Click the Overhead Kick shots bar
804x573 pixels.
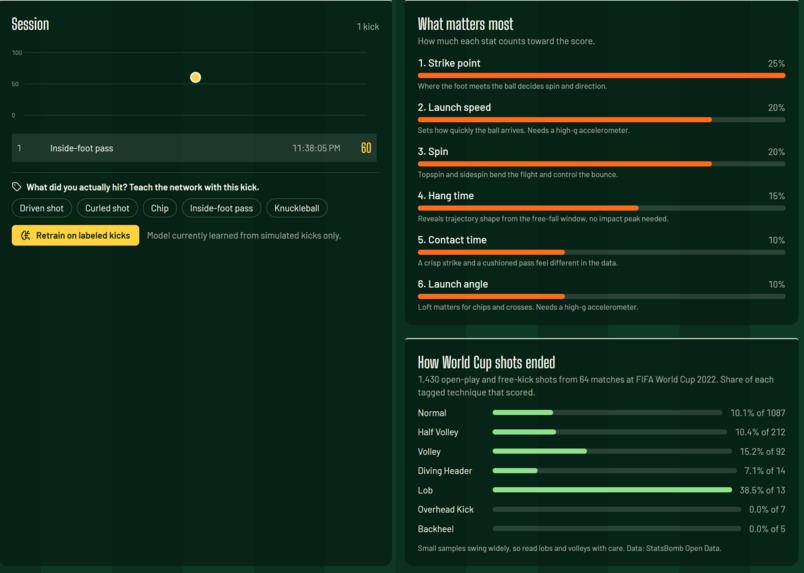tap(617, 509)
